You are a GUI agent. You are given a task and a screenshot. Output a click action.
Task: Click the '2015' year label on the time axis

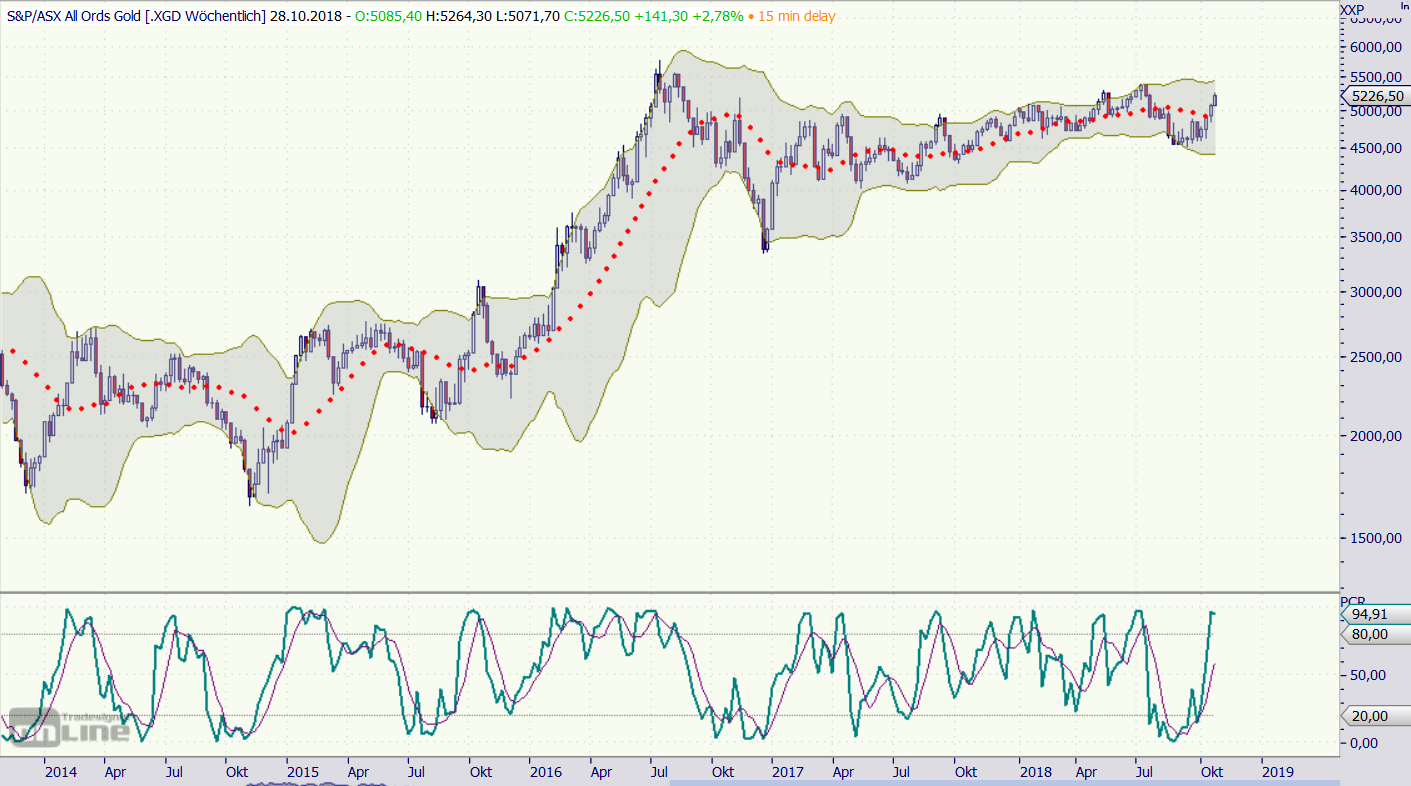click(302, 772)
